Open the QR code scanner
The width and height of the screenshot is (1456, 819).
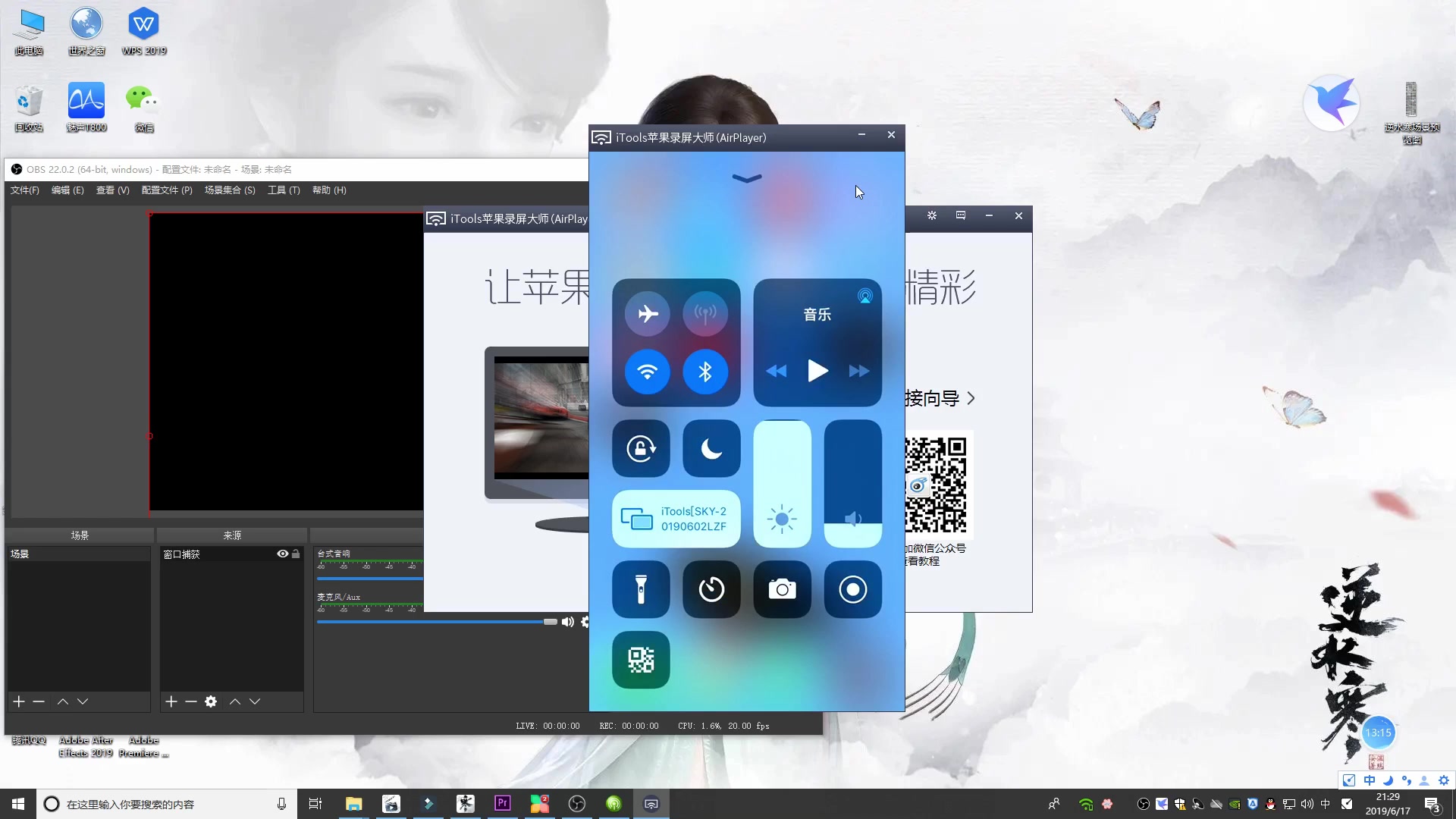[641, 660]
